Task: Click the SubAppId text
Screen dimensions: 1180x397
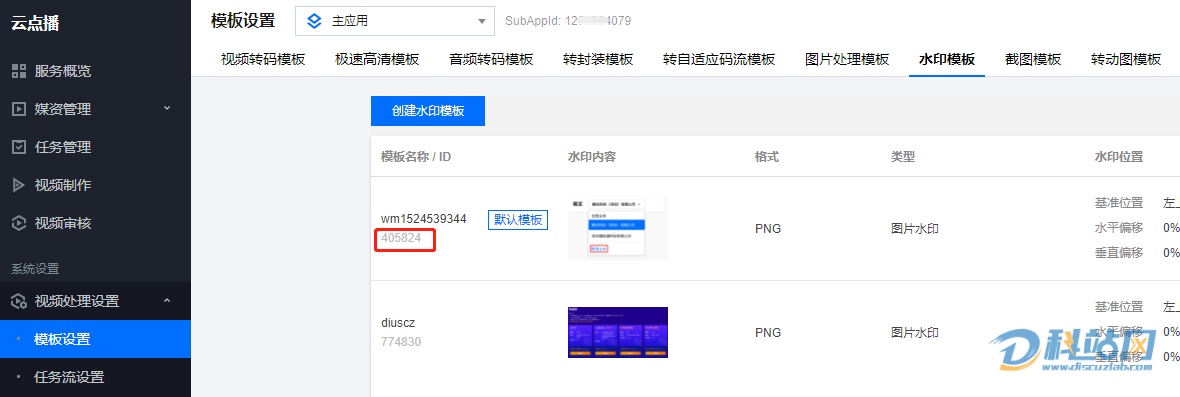Action: click(x=568, y=21)
